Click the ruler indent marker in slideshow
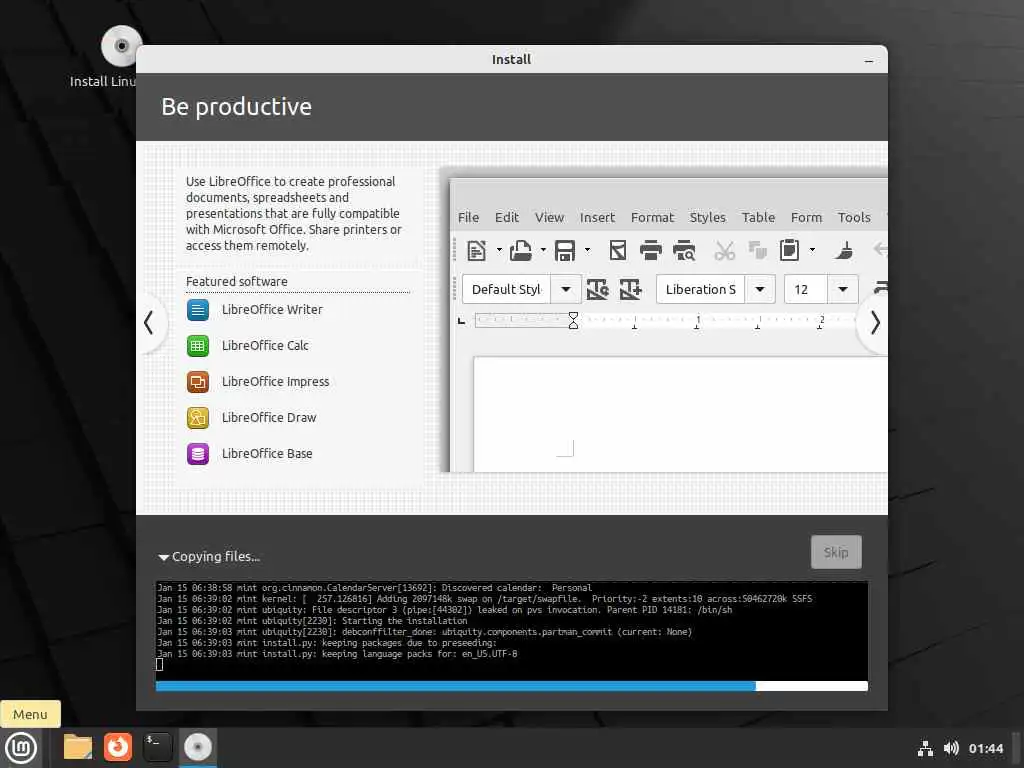Screen dimensions: 1024x768 [573, 320]
